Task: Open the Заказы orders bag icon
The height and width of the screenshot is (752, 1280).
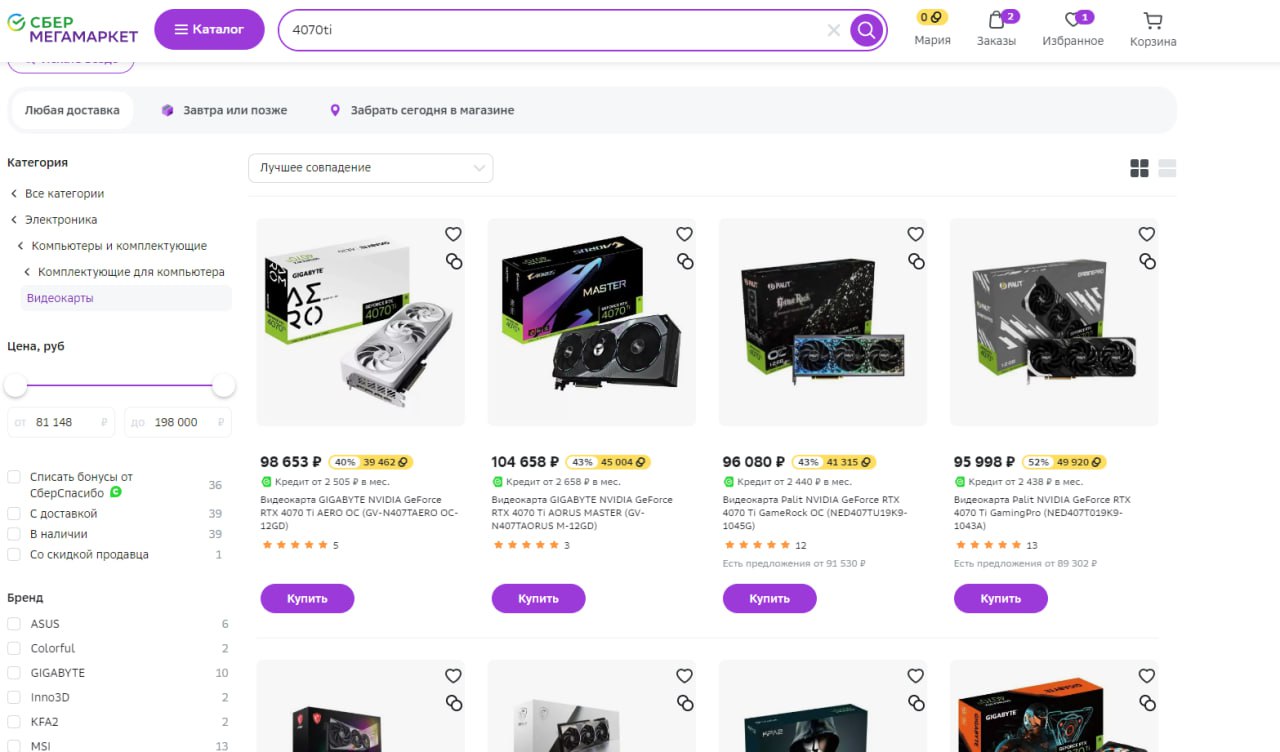Action: [996, 20]
